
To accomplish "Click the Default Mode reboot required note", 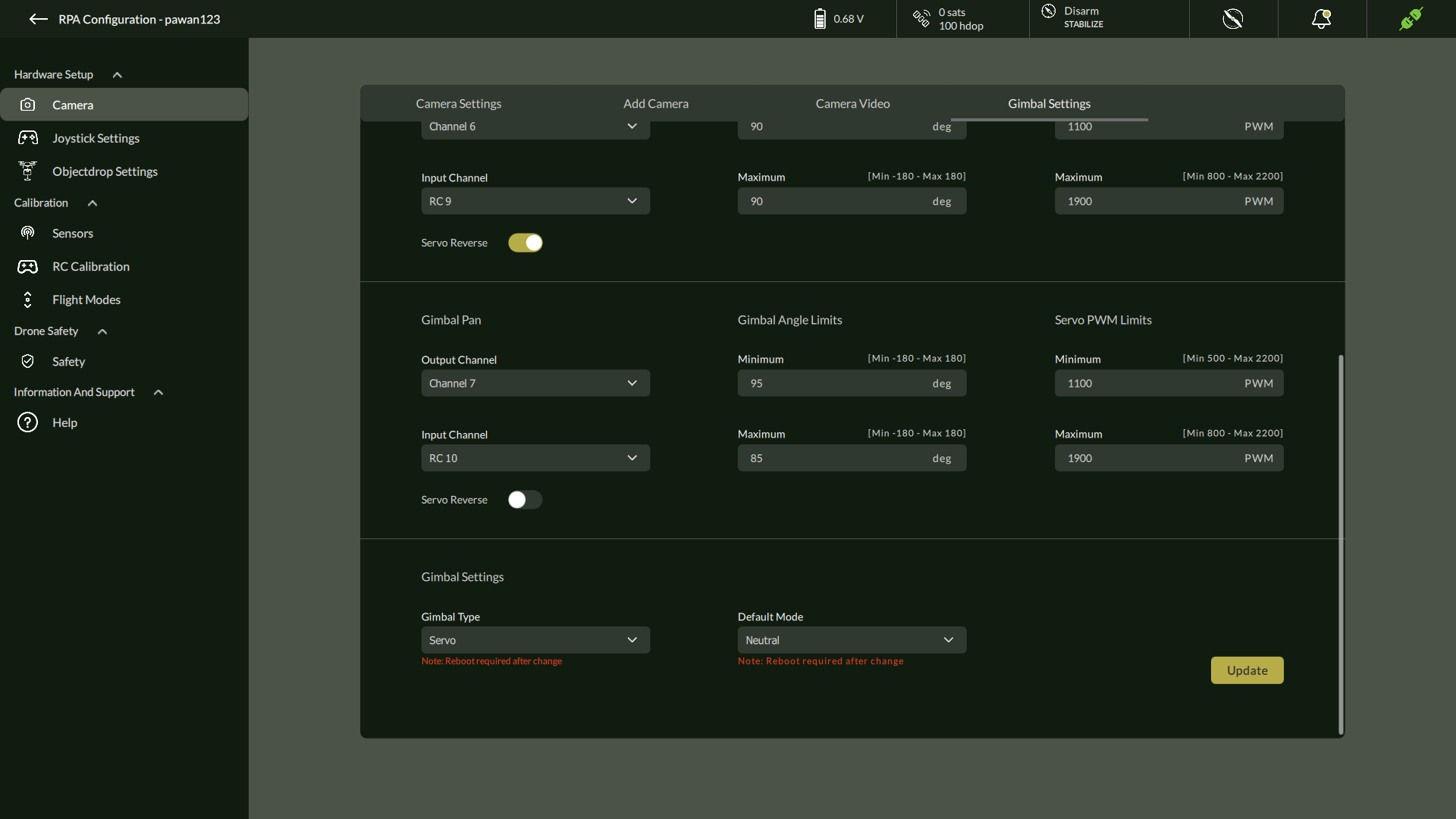I will coord(821,661).
